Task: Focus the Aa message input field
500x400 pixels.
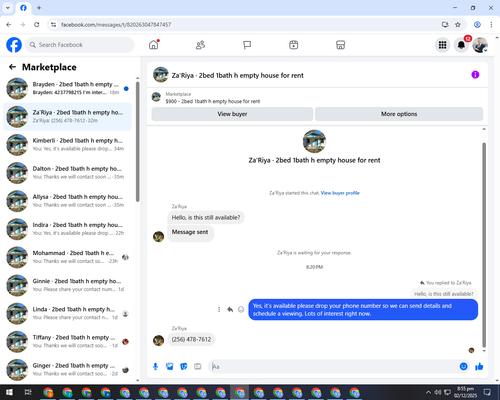Action: click(333, 367)
